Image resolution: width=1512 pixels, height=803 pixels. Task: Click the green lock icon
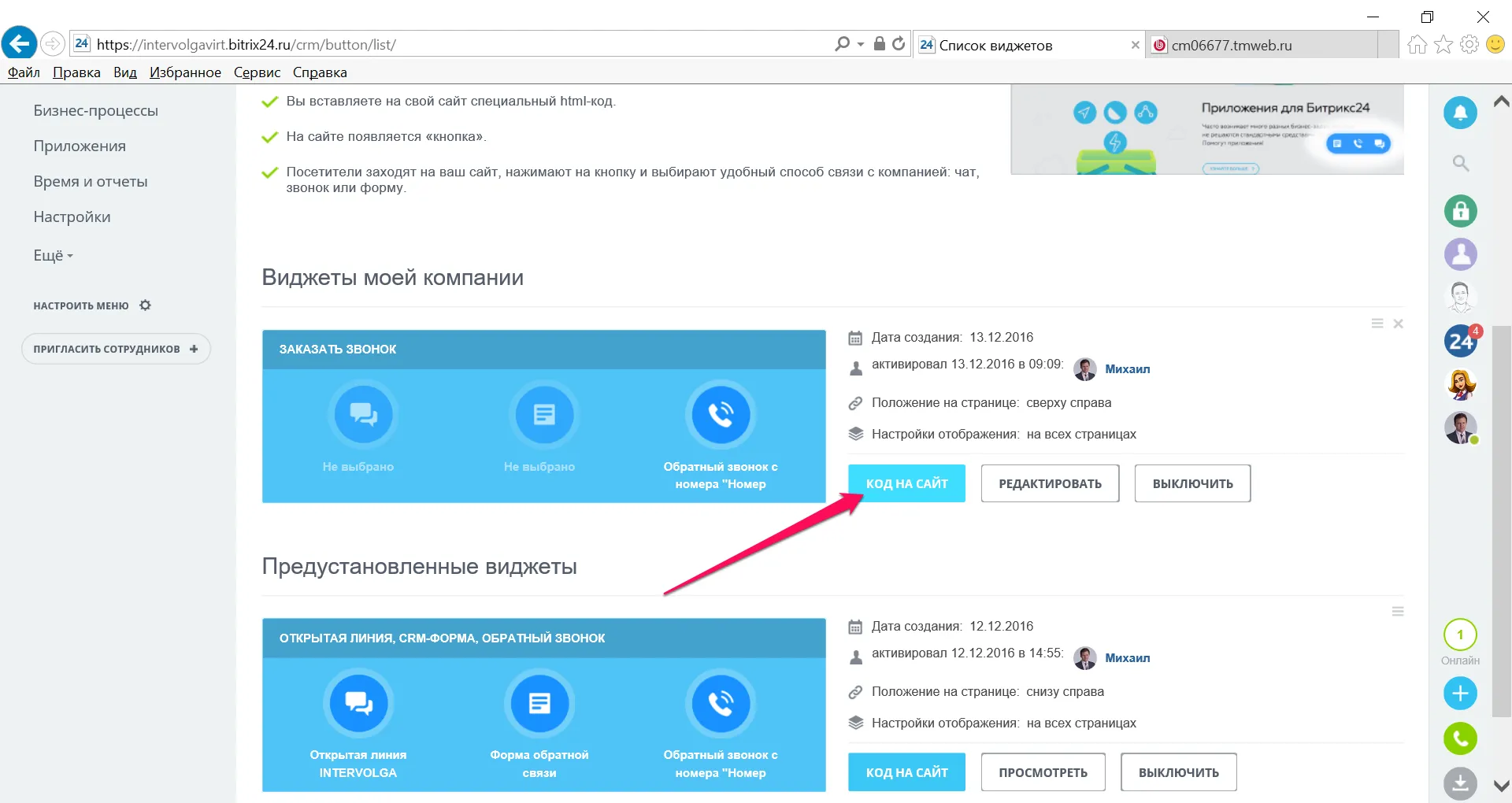[1460, 211]
